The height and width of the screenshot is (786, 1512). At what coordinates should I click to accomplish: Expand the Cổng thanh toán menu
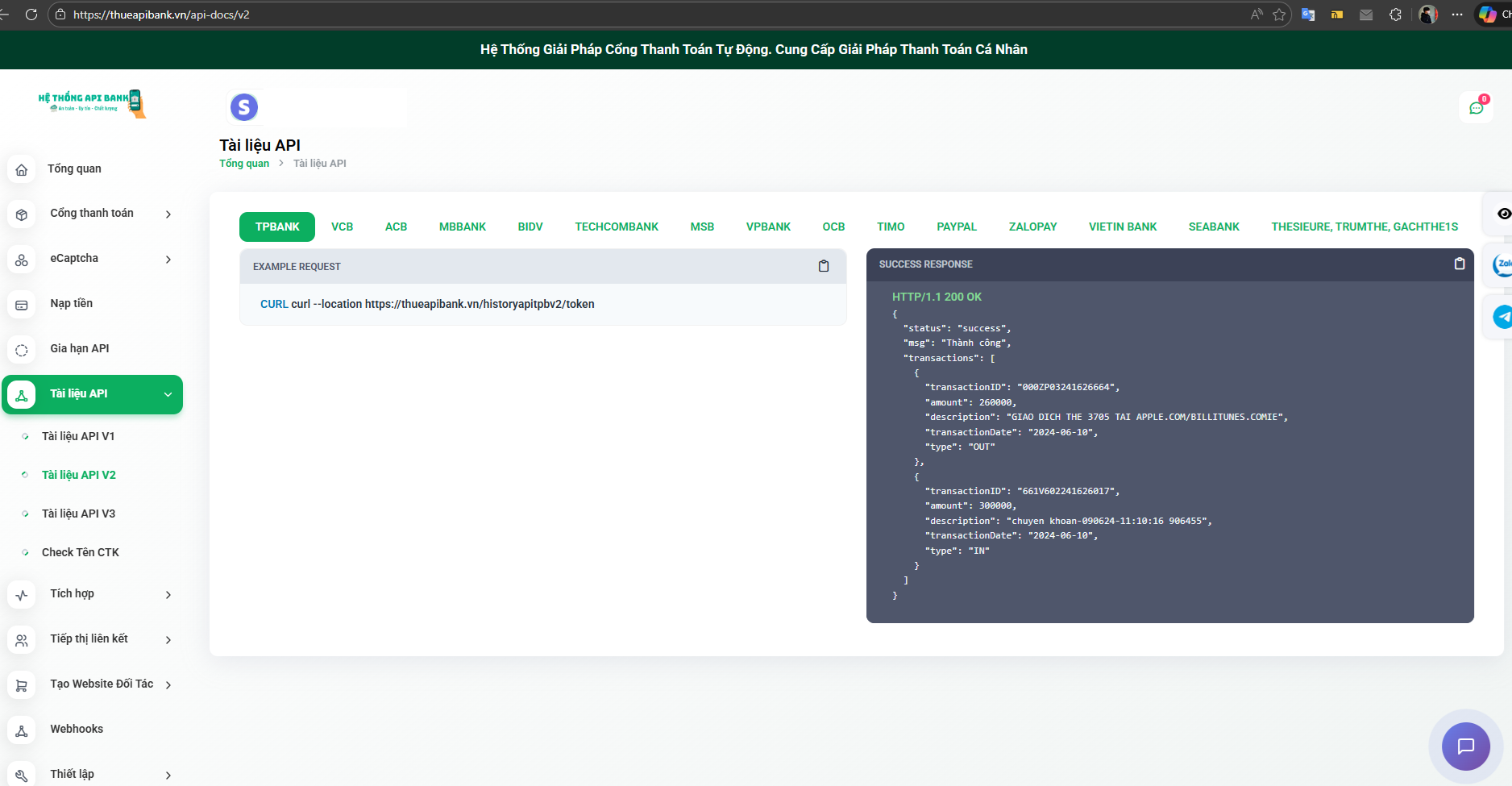click(x=168, y=214)
